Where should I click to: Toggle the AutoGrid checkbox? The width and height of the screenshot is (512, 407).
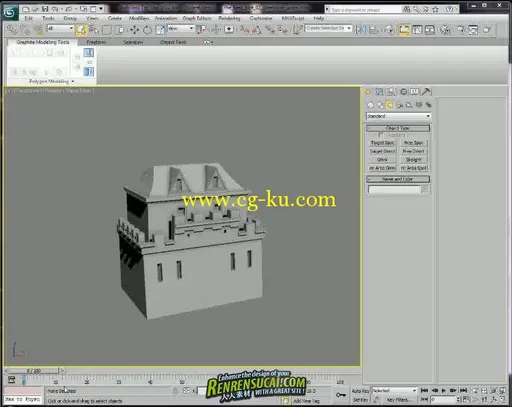point(380,135)
